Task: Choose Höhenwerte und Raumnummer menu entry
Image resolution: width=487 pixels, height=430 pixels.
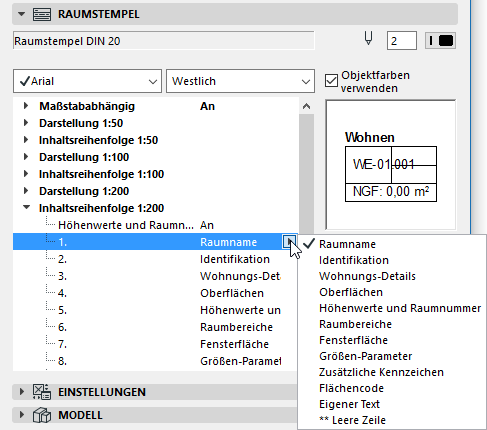Action: click(x=392, y=308)
